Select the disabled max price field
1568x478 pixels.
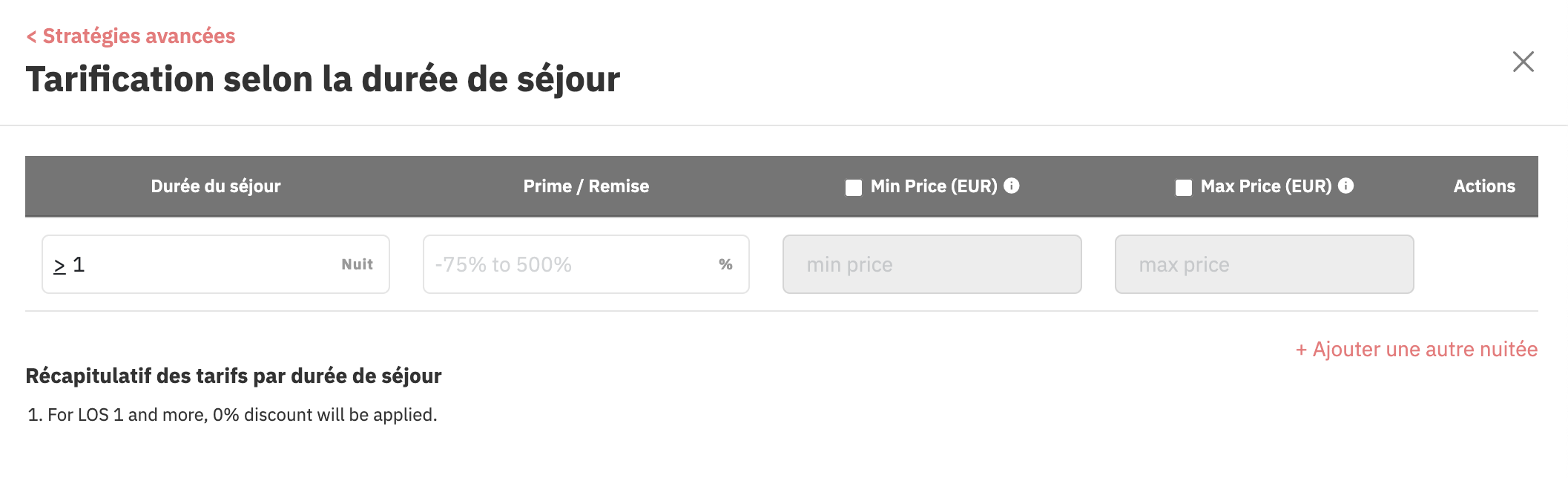click(x=1265, y=264)
